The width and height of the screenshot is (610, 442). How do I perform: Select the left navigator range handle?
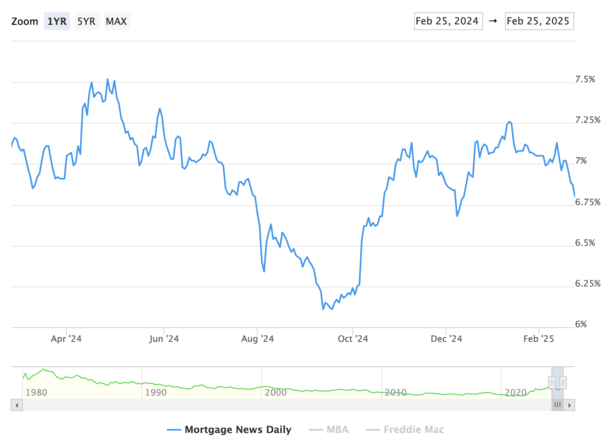(x=551, y=382)
